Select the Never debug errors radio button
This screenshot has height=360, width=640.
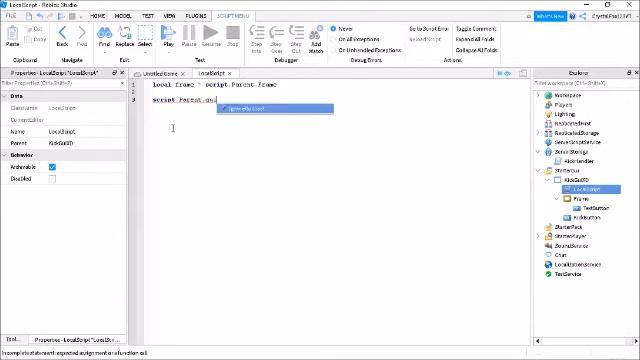333,29
